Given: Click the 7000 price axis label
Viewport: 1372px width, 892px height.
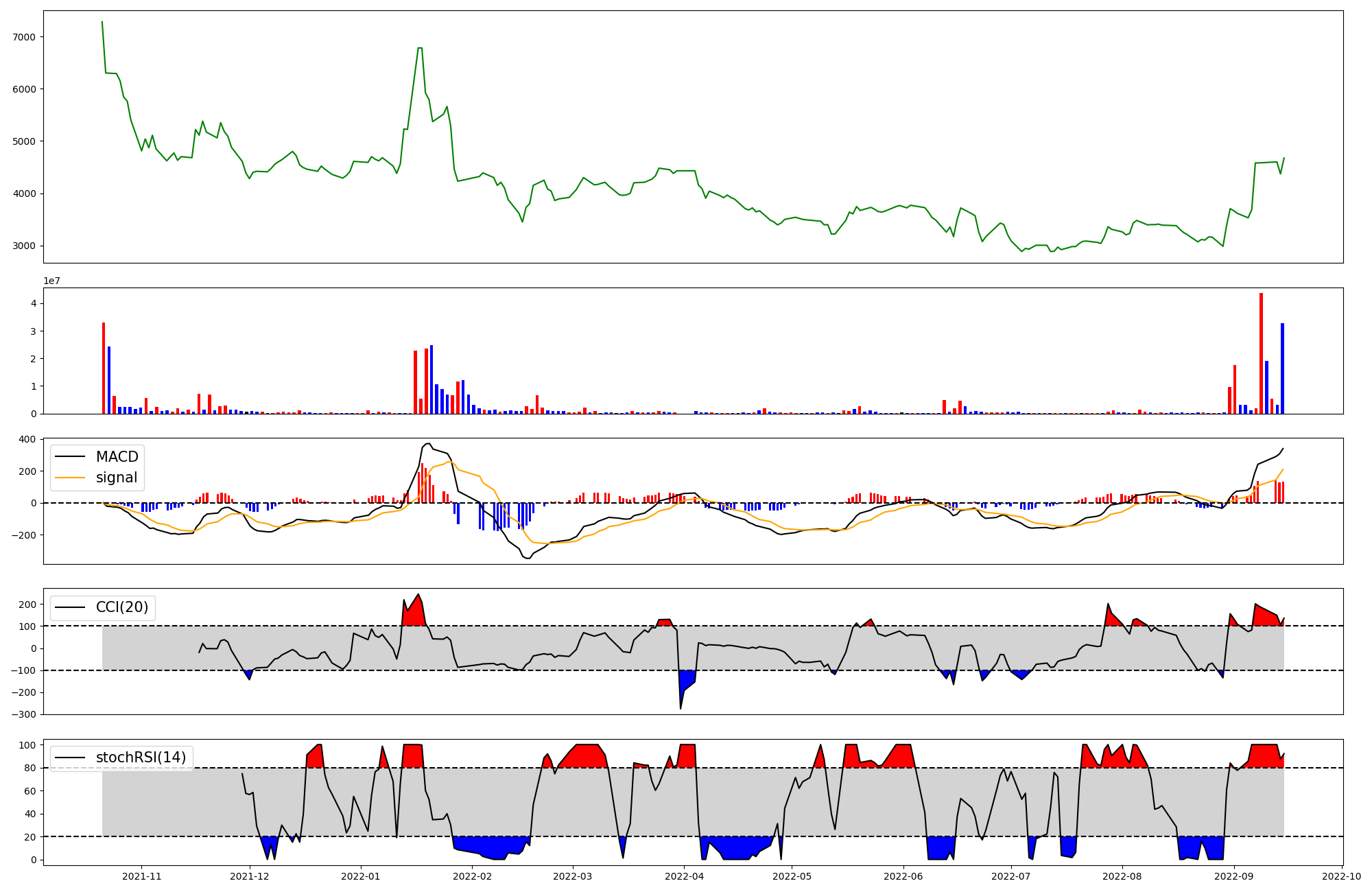Looking at the screenshot, I should click(25, 37).
